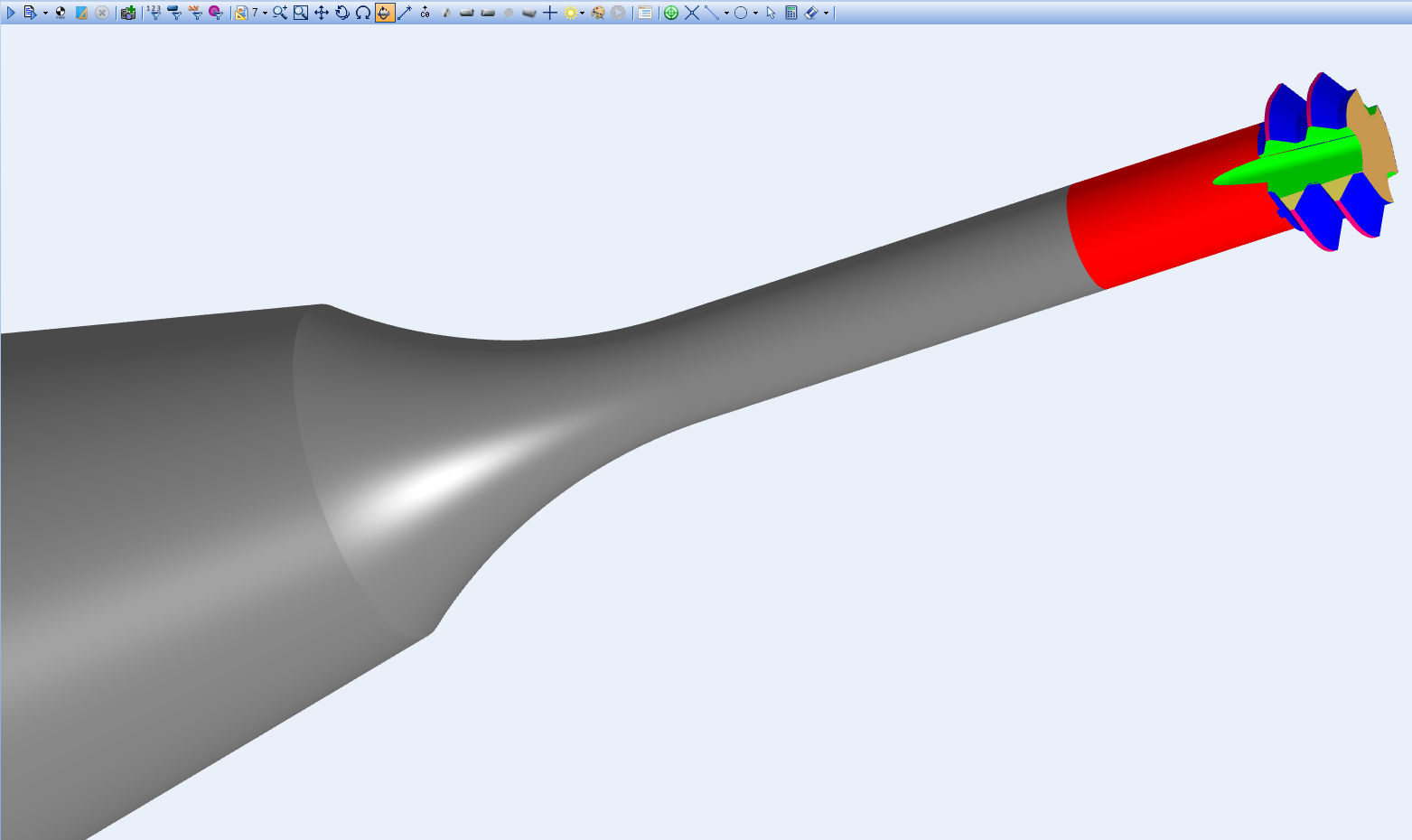Click the camera snapshot icon

(x=127, y=13)
